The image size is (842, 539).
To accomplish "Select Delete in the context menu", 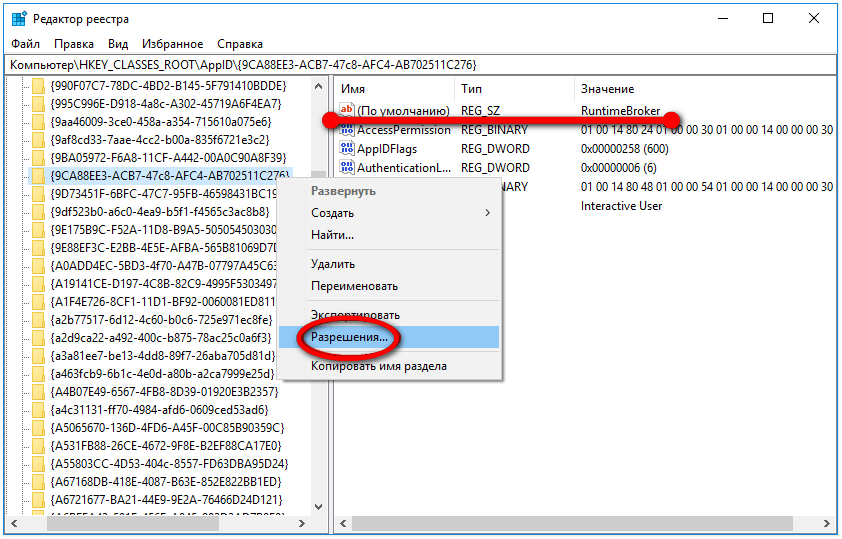I will point(333,265).
